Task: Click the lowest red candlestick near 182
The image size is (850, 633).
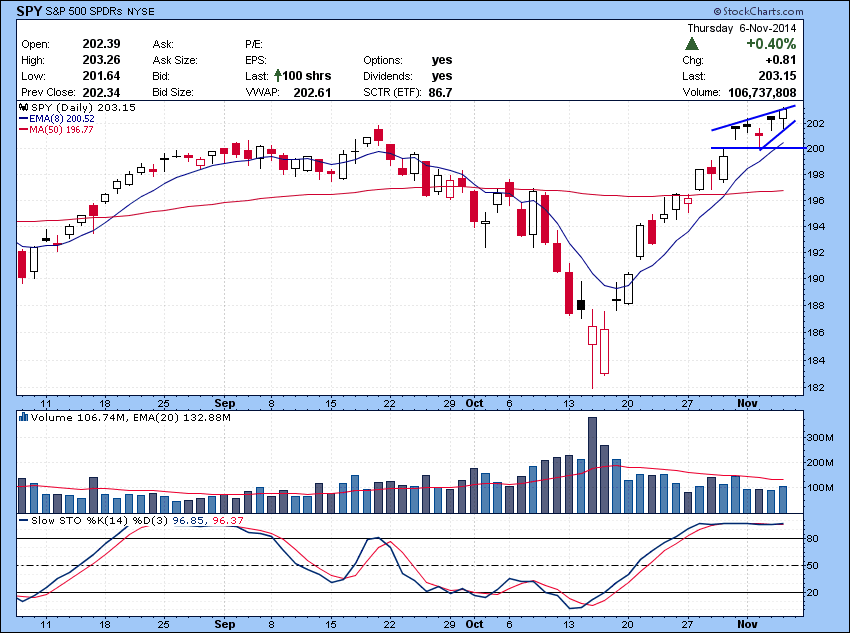Action: (593, 349)
